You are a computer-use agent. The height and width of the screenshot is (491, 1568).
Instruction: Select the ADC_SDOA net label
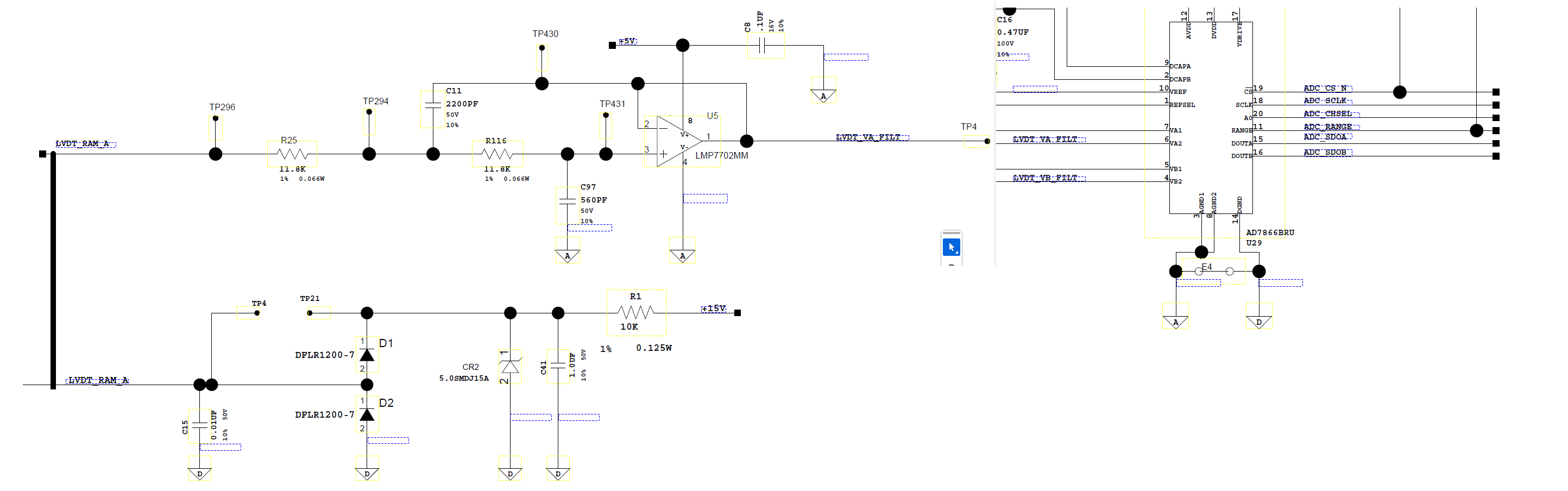point(1327,137)
